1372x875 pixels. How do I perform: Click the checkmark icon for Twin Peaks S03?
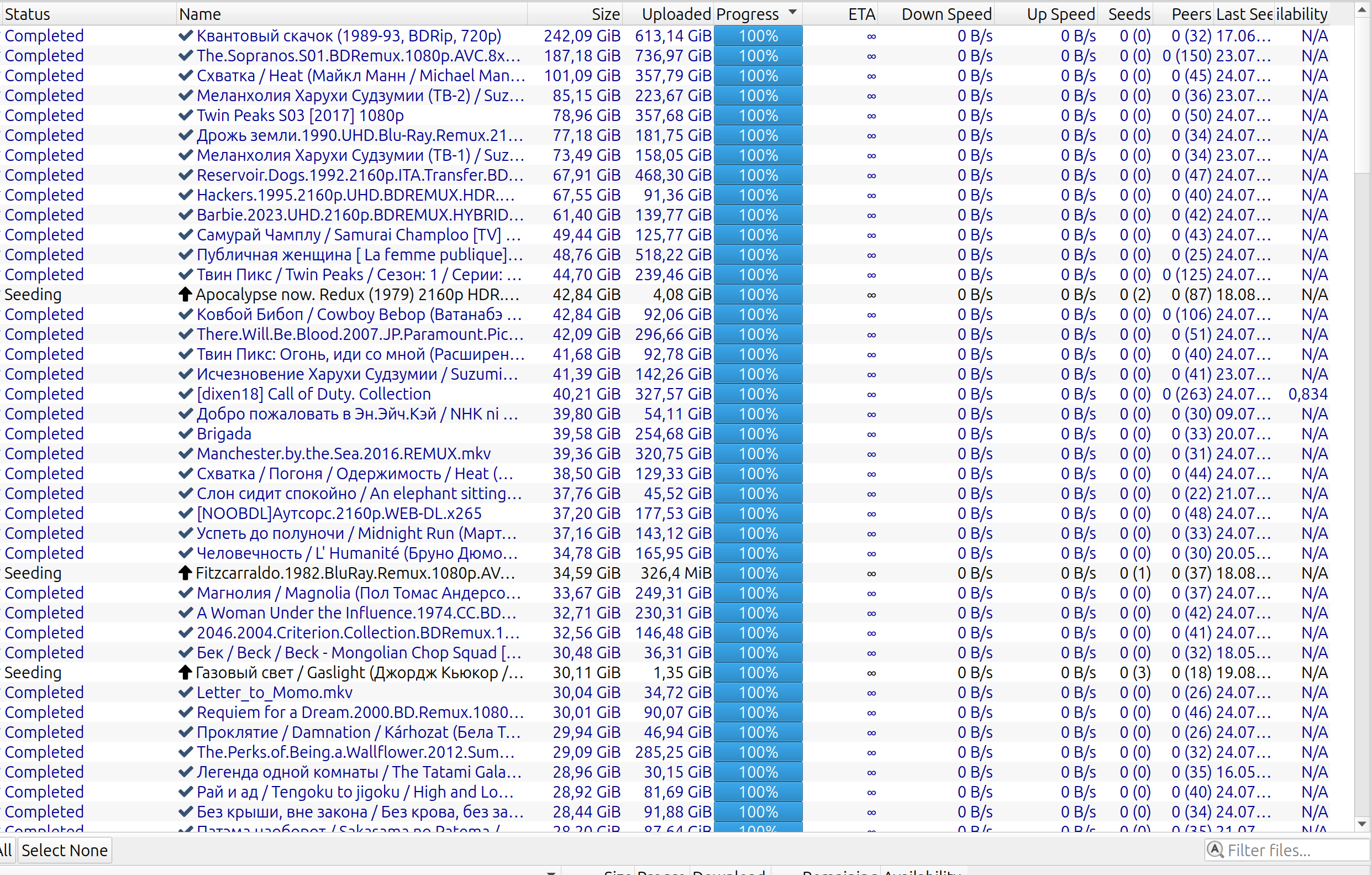point(185,115)
